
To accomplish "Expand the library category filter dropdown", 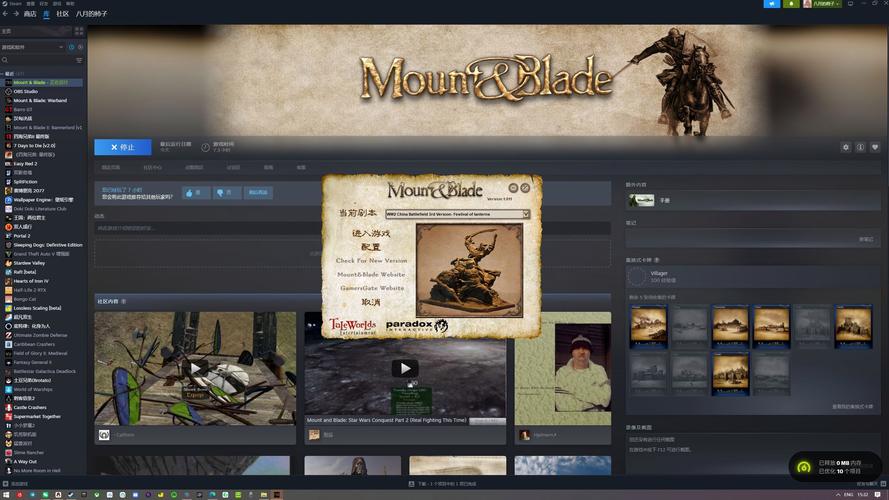I will (60, 47).
